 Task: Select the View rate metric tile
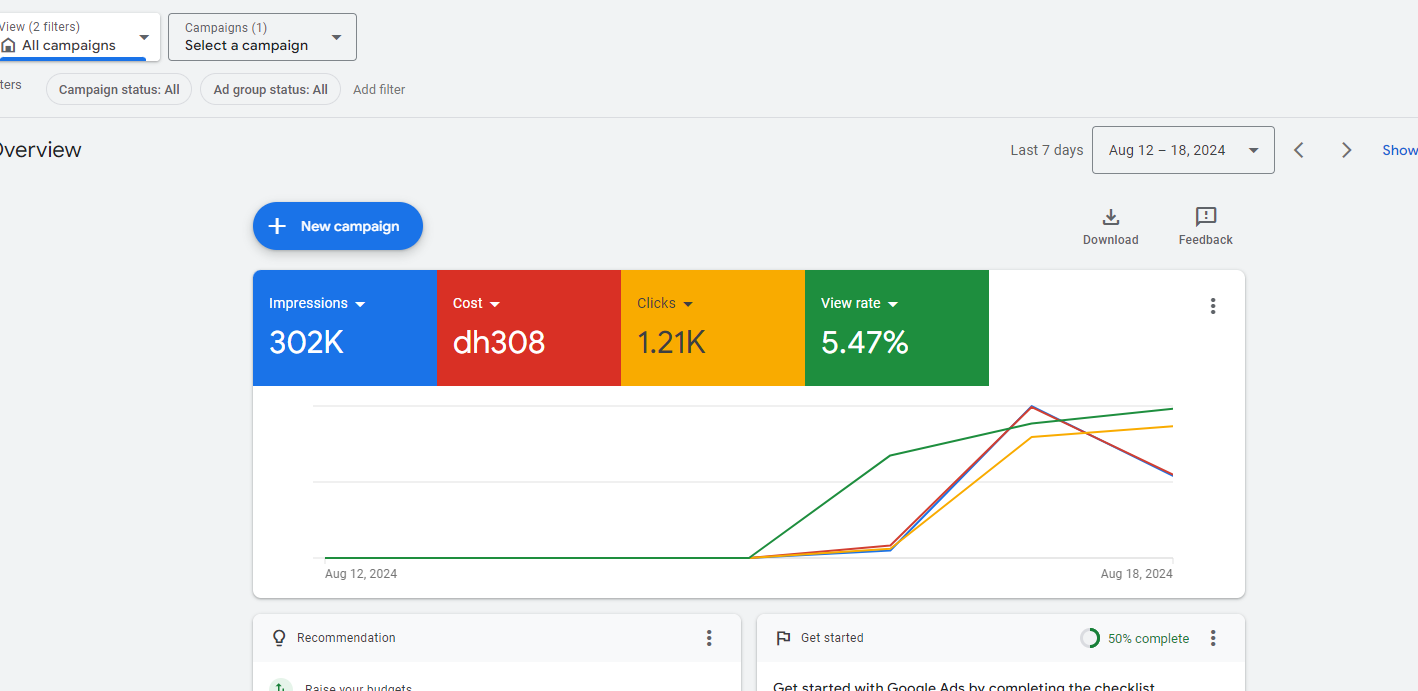tap(896, 328)
